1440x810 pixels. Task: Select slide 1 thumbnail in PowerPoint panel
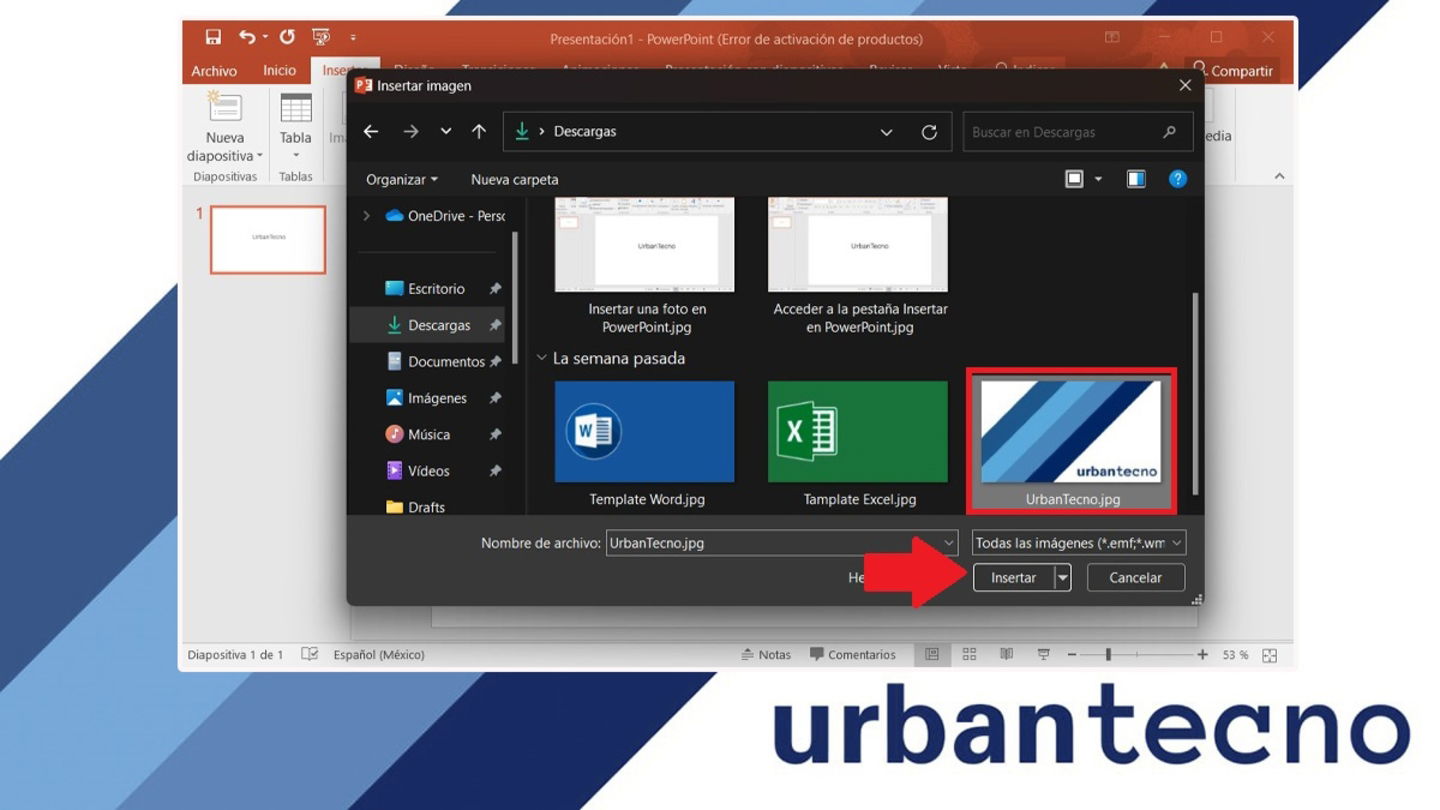(268, 239)
